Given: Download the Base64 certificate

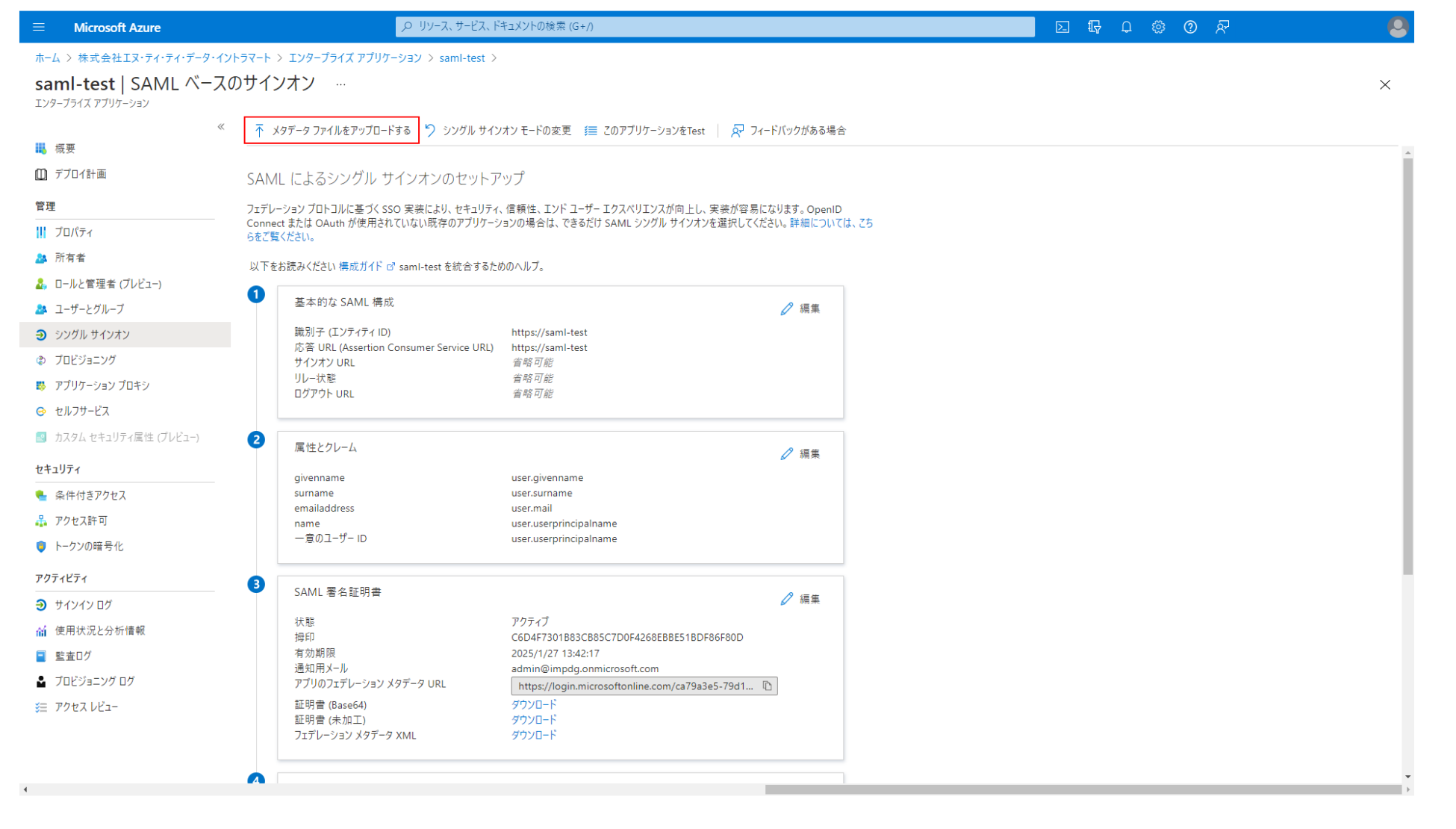Looking at the screenshot, I should point(534,704).
